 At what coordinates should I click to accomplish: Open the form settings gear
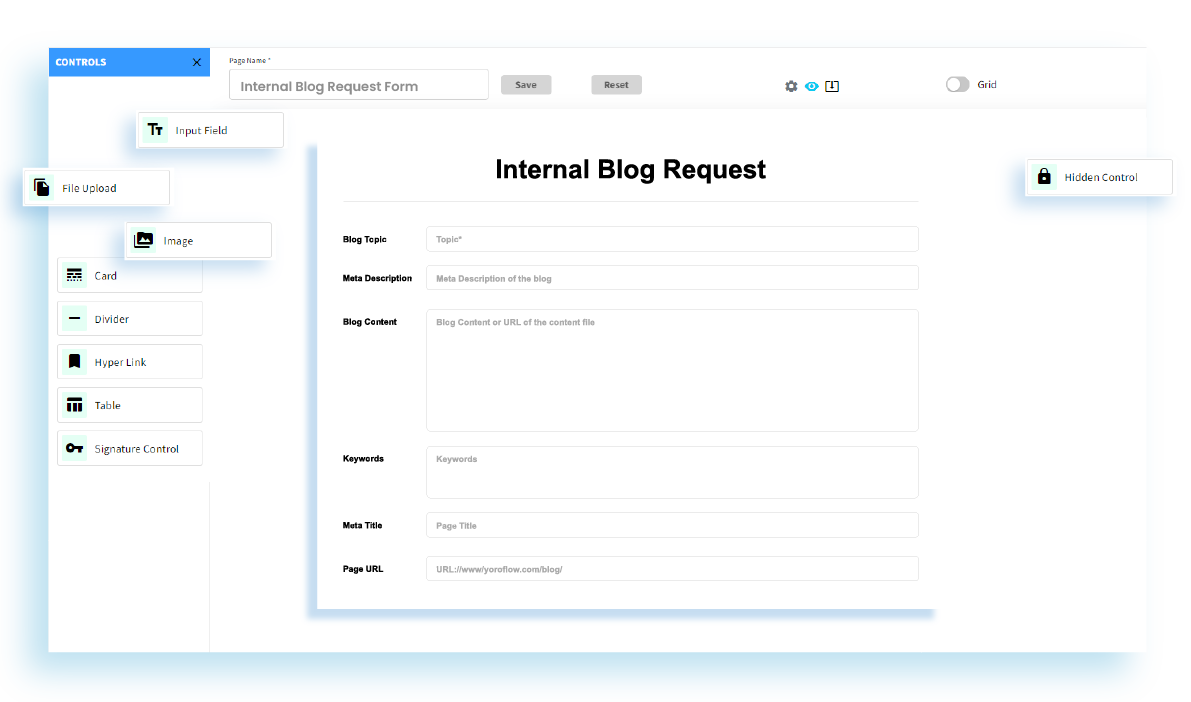(791, 86)
